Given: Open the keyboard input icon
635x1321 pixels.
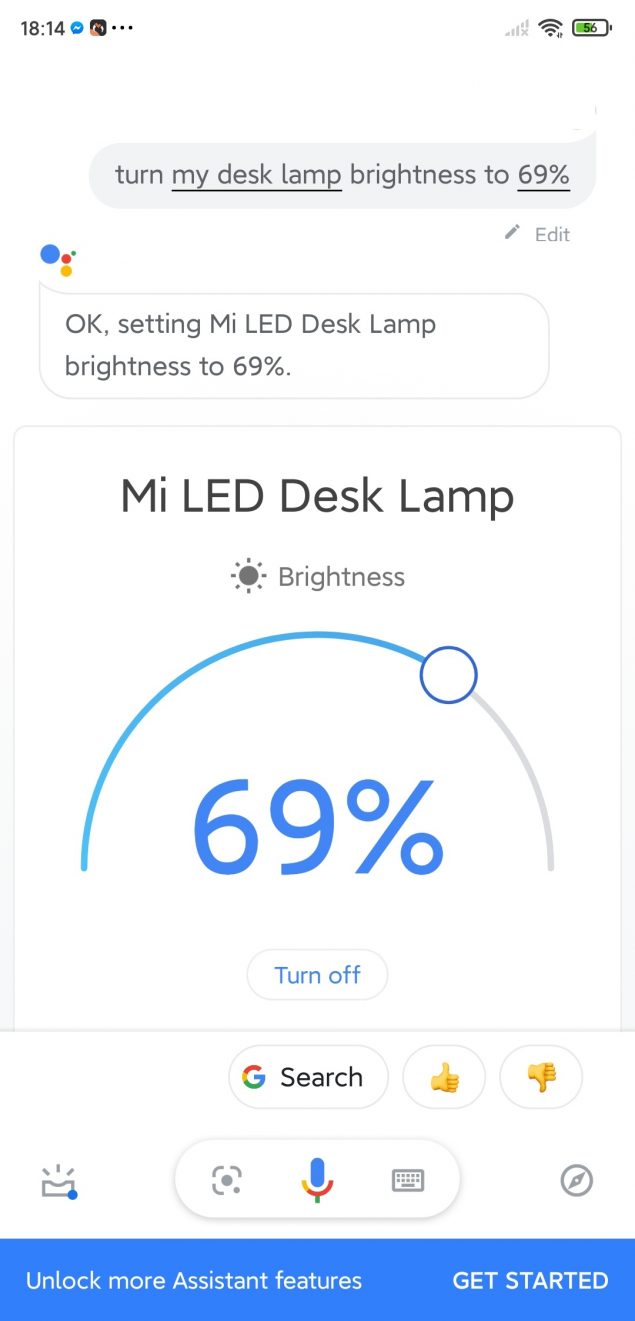Looking at the screenshot, I should (x=407, y=1181).
